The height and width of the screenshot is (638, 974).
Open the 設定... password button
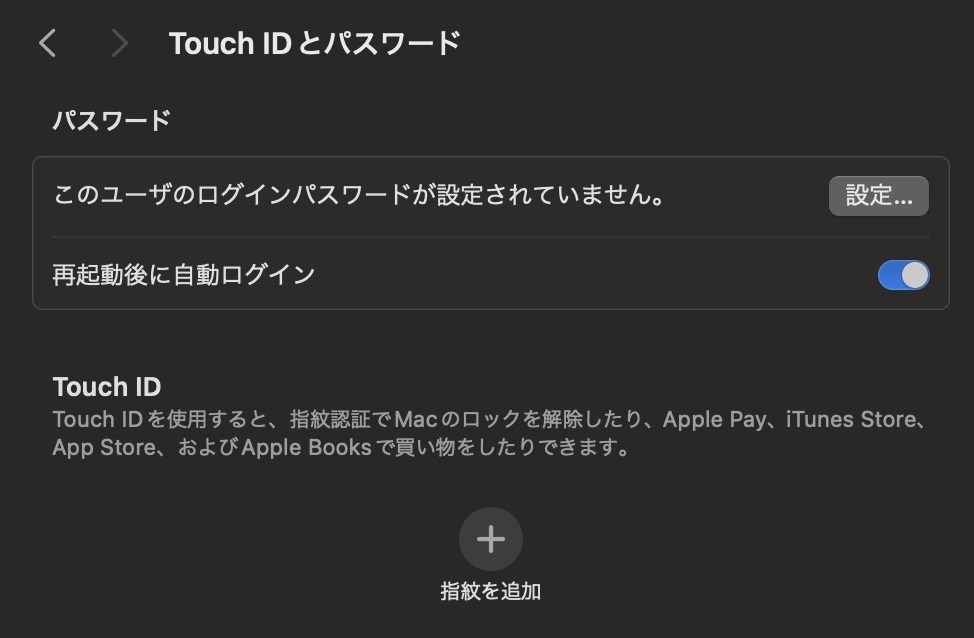pos(878,196)
